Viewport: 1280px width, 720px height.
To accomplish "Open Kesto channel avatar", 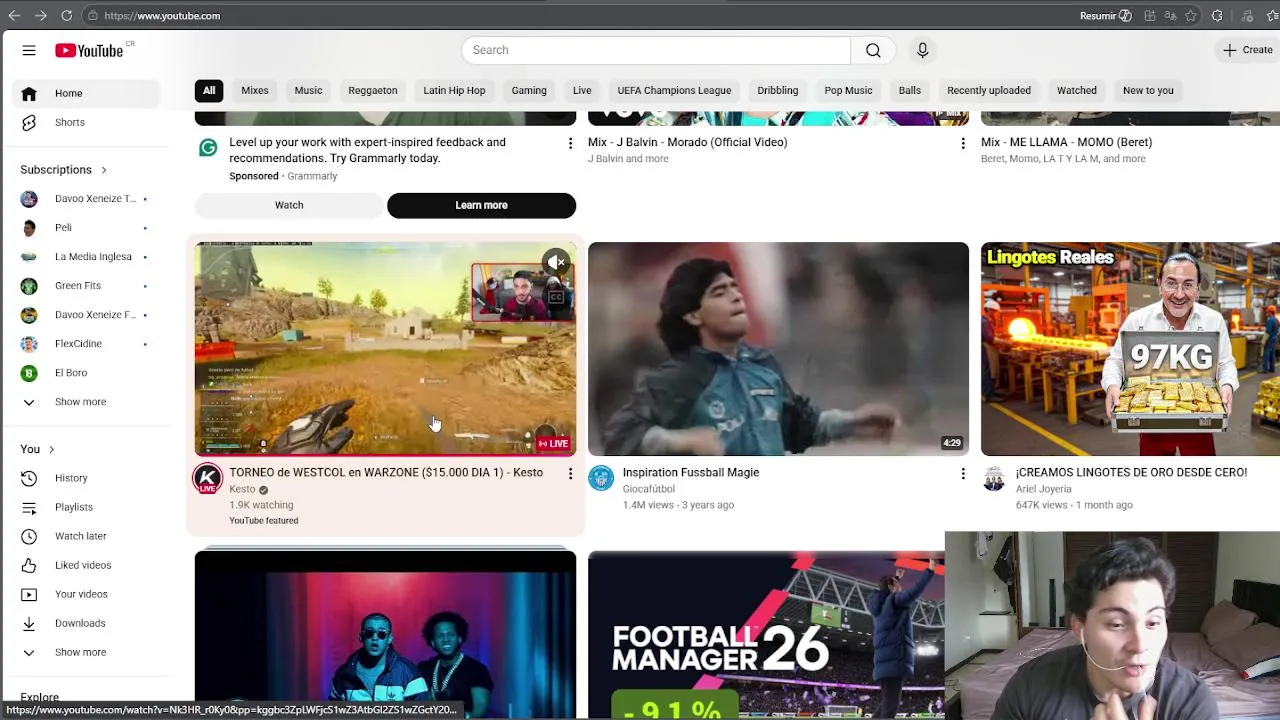I will [x=208, y=479].
